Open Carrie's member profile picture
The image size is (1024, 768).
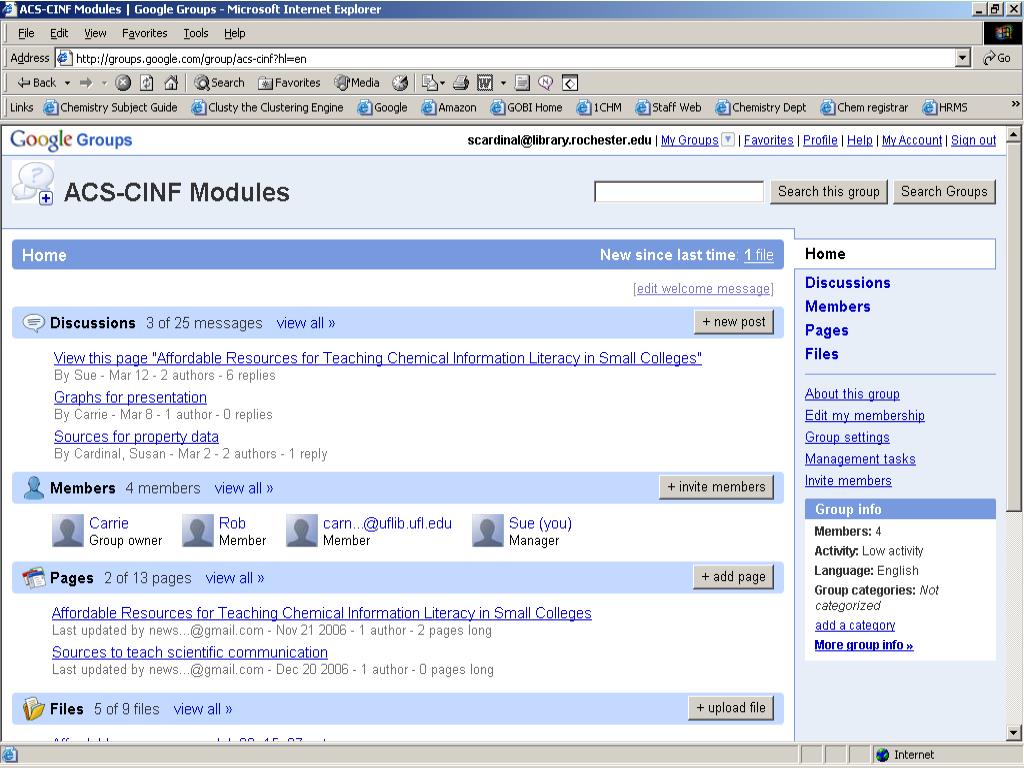[x=68, y=530]
